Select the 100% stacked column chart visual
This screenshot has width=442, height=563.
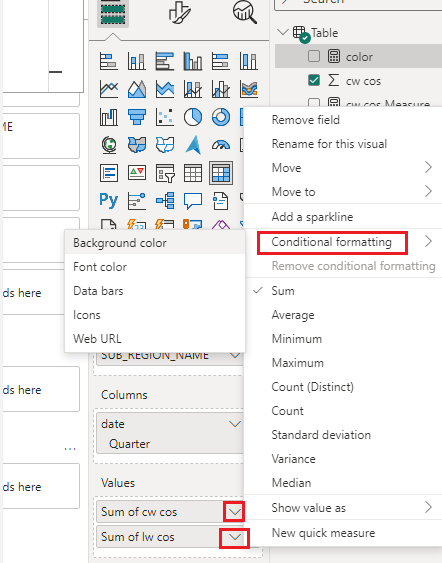pyautogui.click(x=249, y=61)
